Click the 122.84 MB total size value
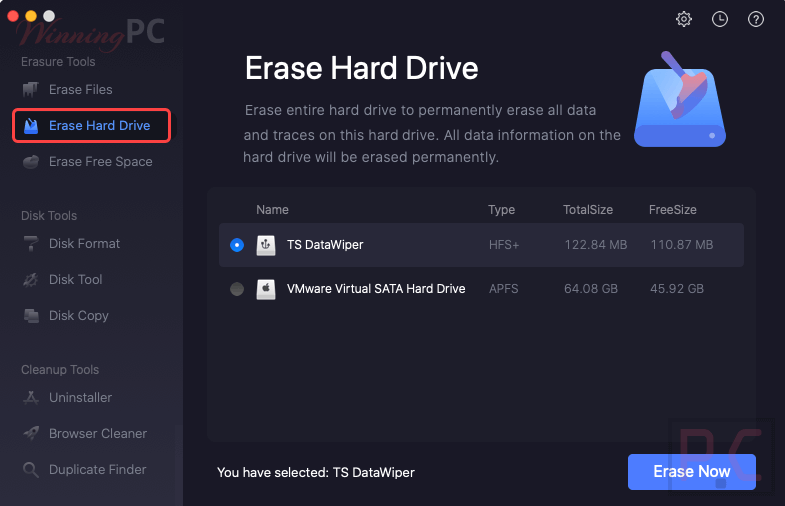Image resolution: width=785 pixels, height=506 pixels. tap(596, 245)
